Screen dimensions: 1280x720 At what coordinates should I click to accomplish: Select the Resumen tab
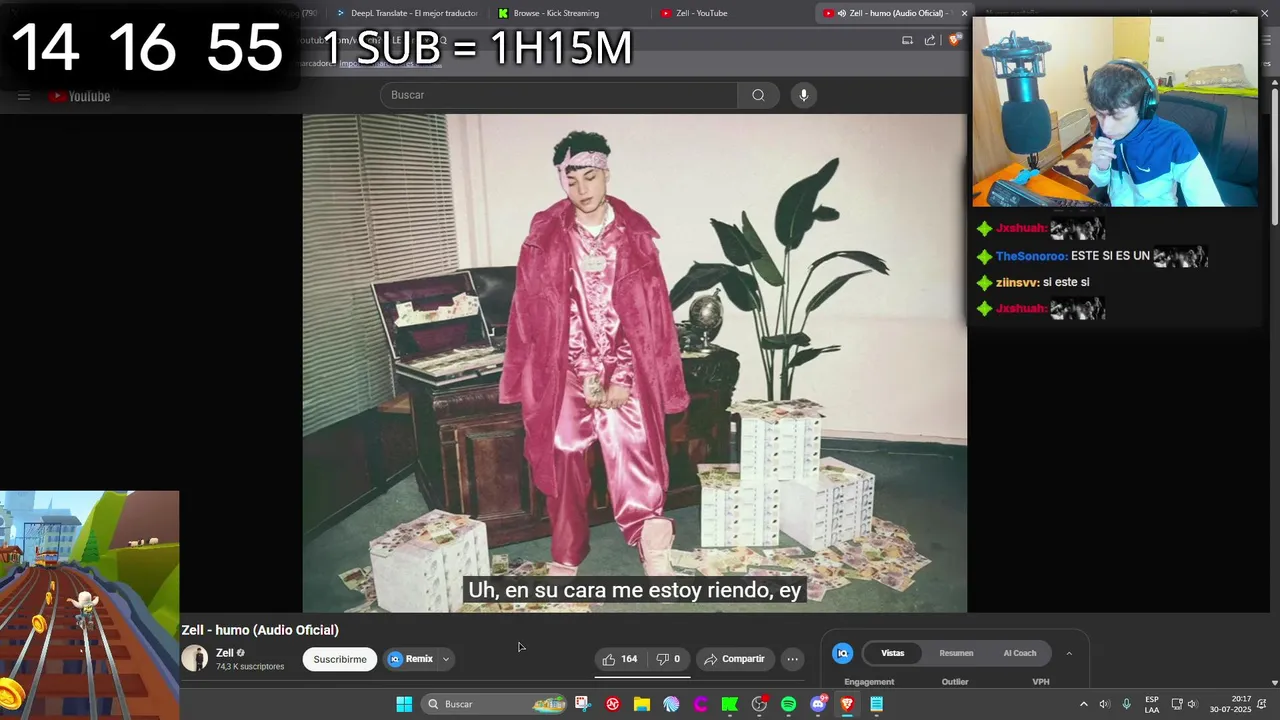coord(956,653)
